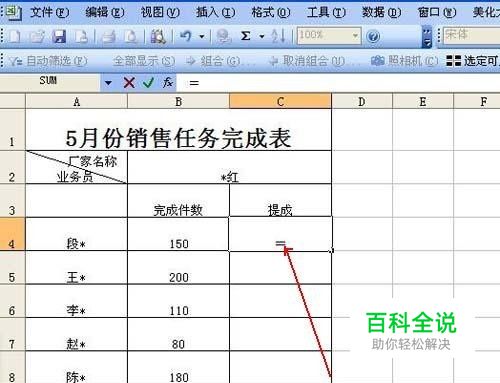Open the 宋体 font name box
Image resolution: width=500 pixels, height=383 pixels.
[471, 35]
